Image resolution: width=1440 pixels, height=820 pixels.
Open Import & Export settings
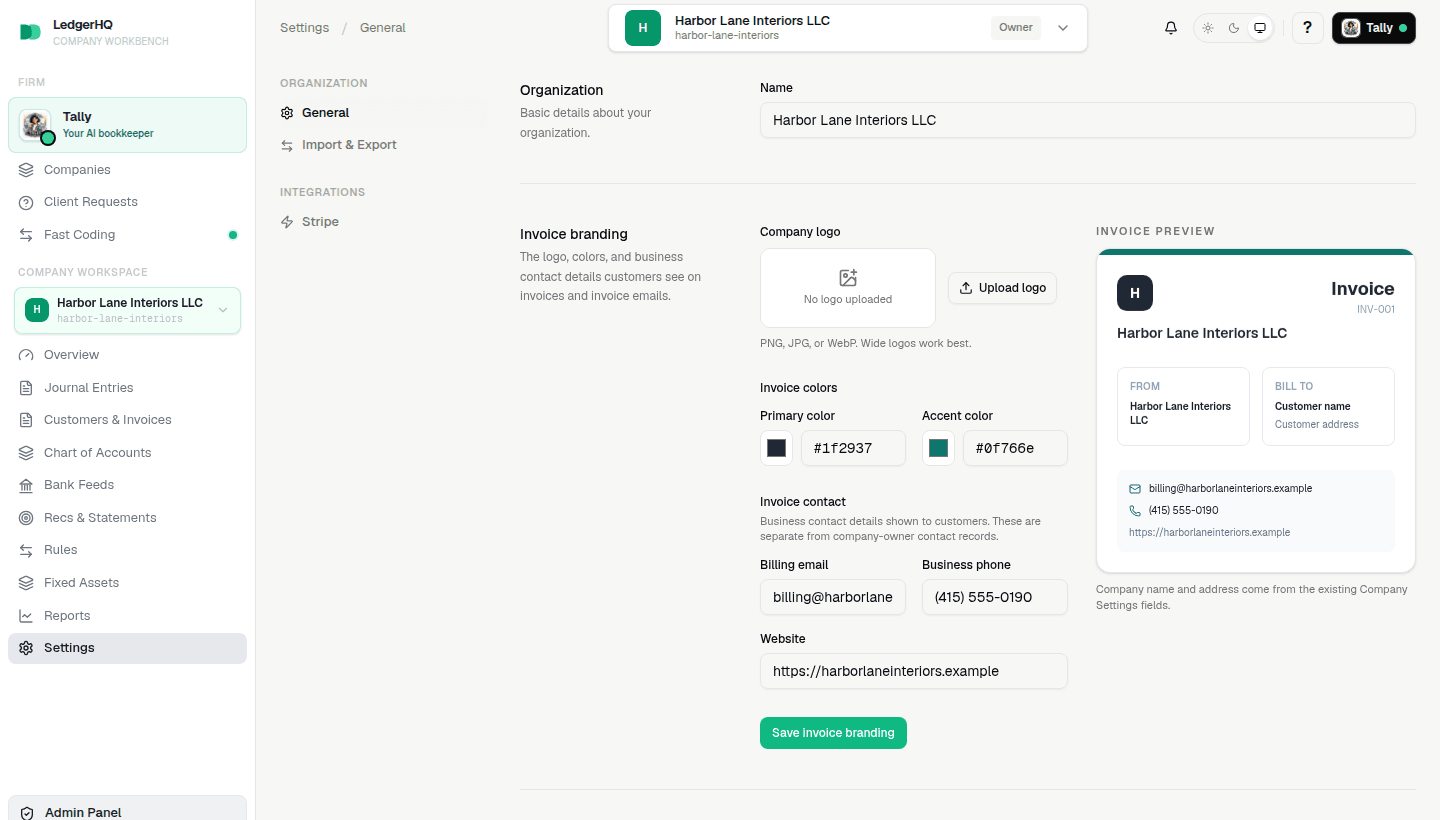click(383, 145)
